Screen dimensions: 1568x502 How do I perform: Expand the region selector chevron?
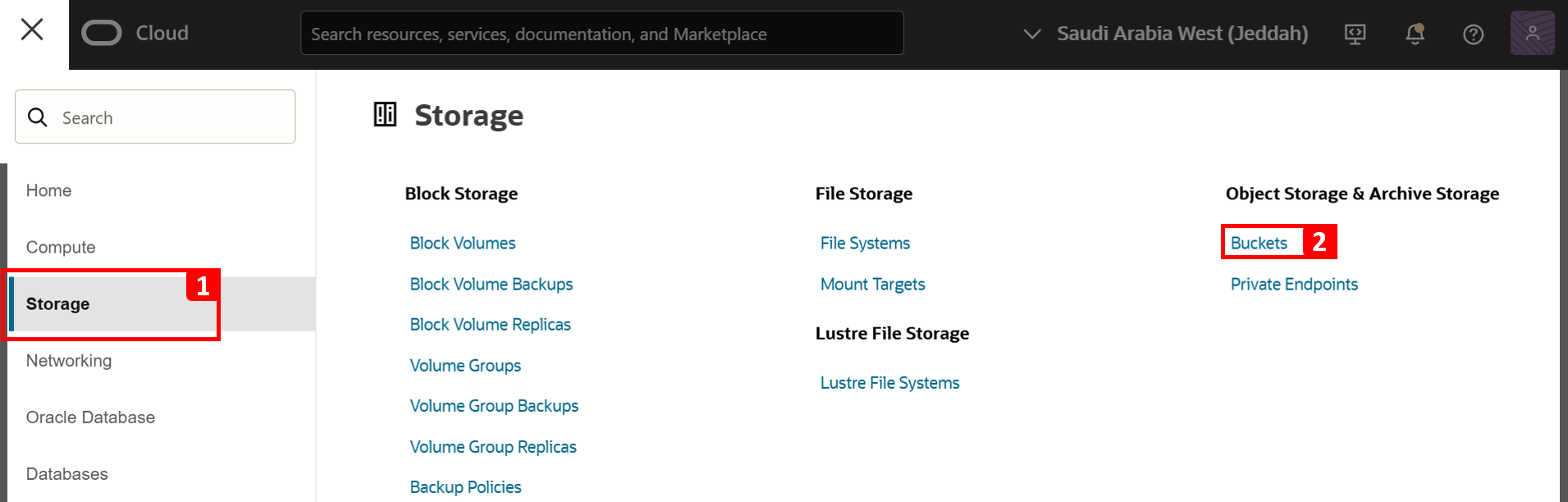tap(1032, 34)
